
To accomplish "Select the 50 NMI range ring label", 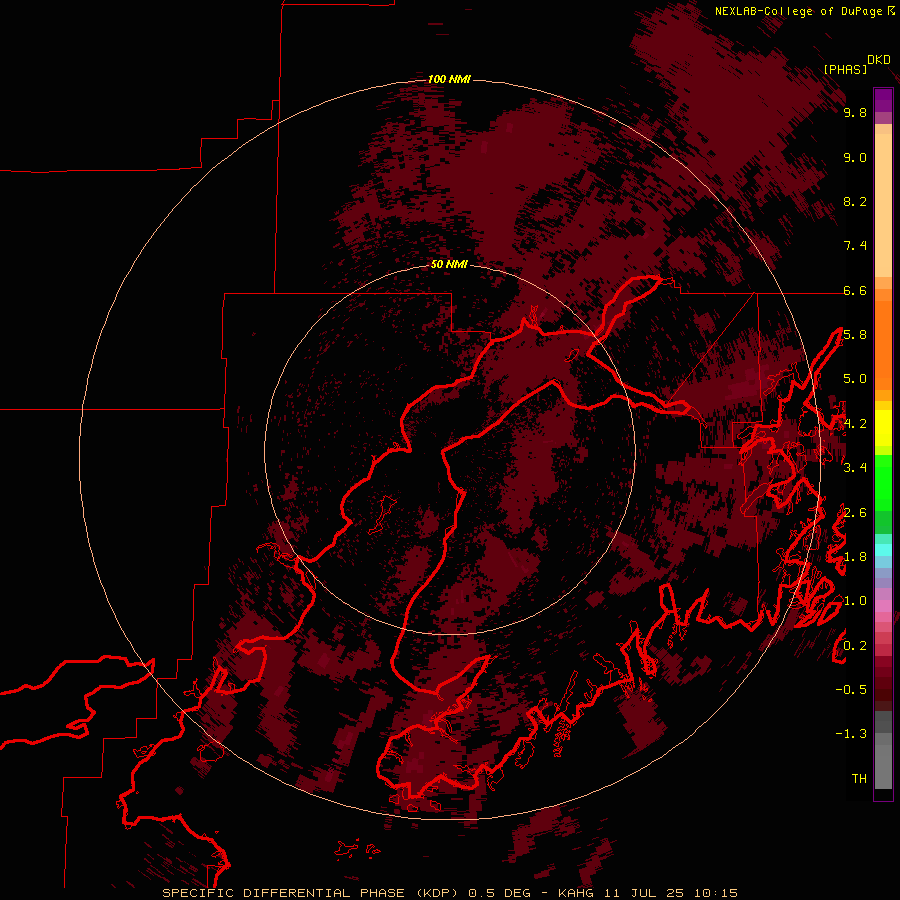I will tap(449, 264).
